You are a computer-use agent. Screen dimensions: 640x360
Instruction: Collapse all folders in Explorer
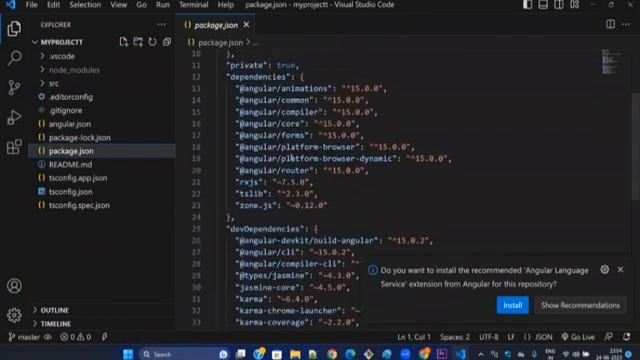tap(167, 42)
